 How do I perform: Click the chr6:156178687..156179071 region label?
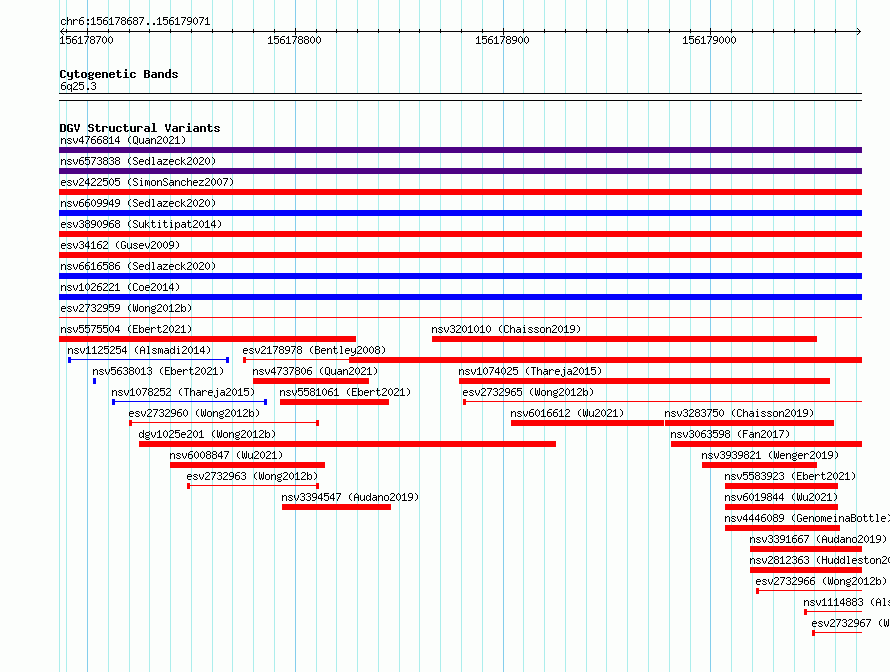[x=135, y=21]
